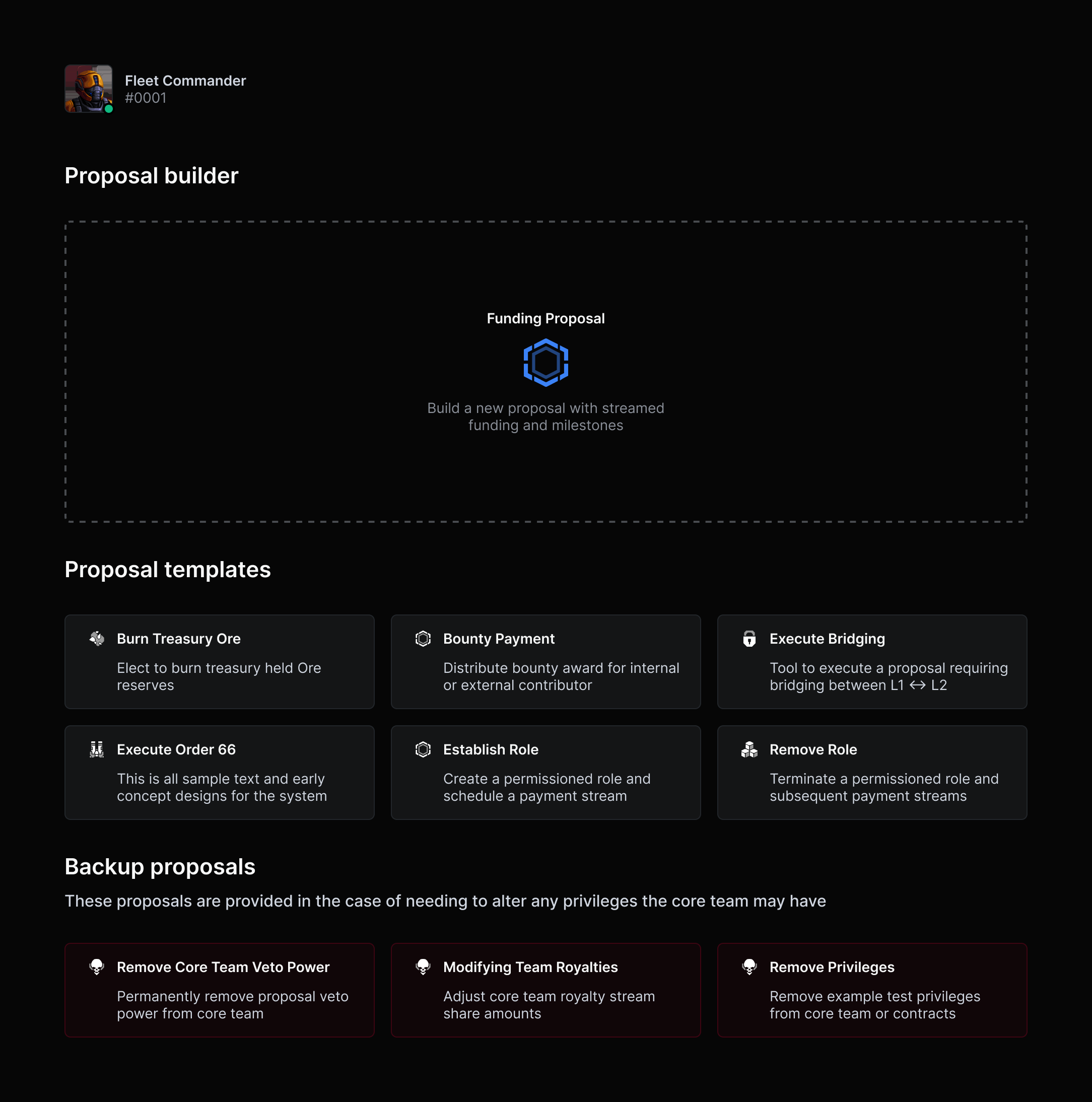Click the Bounty Payment icon

[422, 638]
